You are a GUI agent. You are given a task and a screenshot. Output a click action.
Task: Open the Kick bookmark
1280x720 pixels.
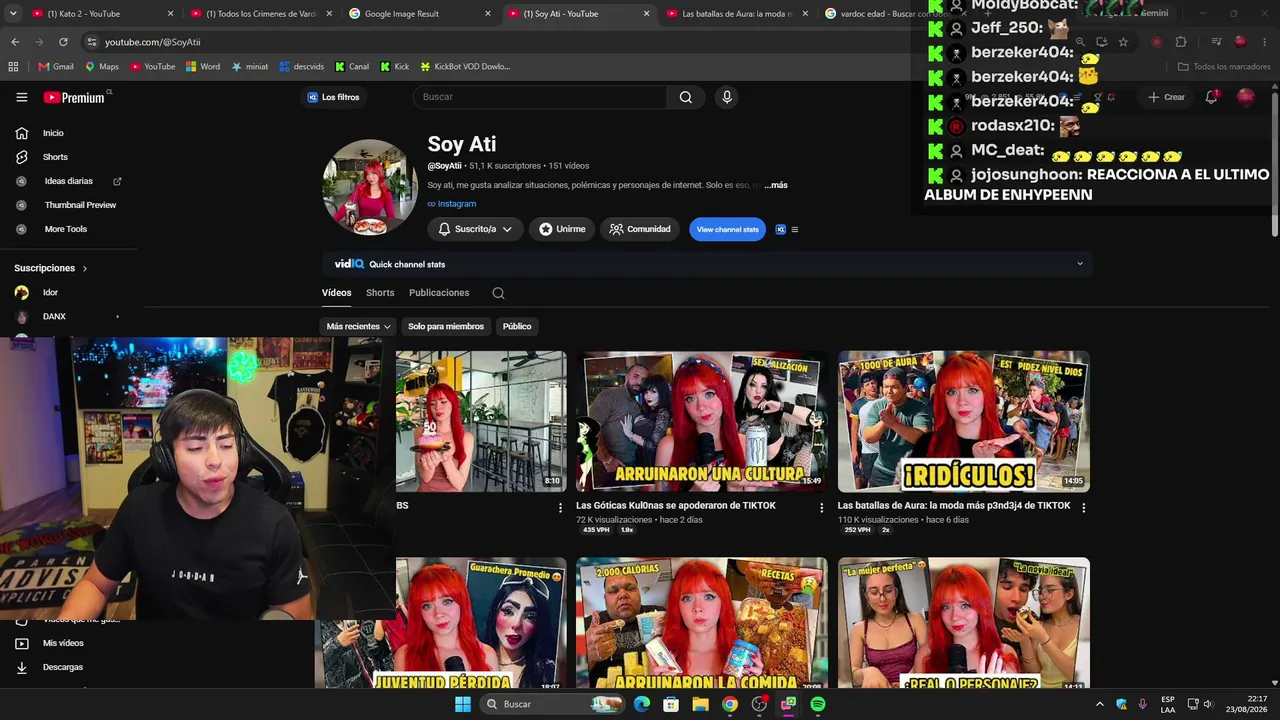(394, 67)
